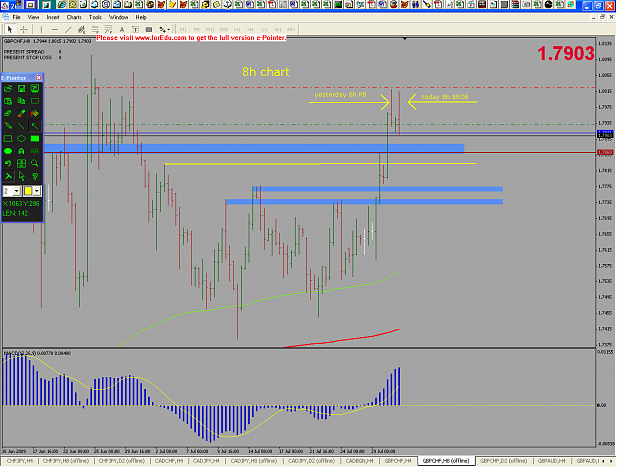Select the horizontal line drawing tool
Viewport: 625px width, 467px height.
[55, 29]
